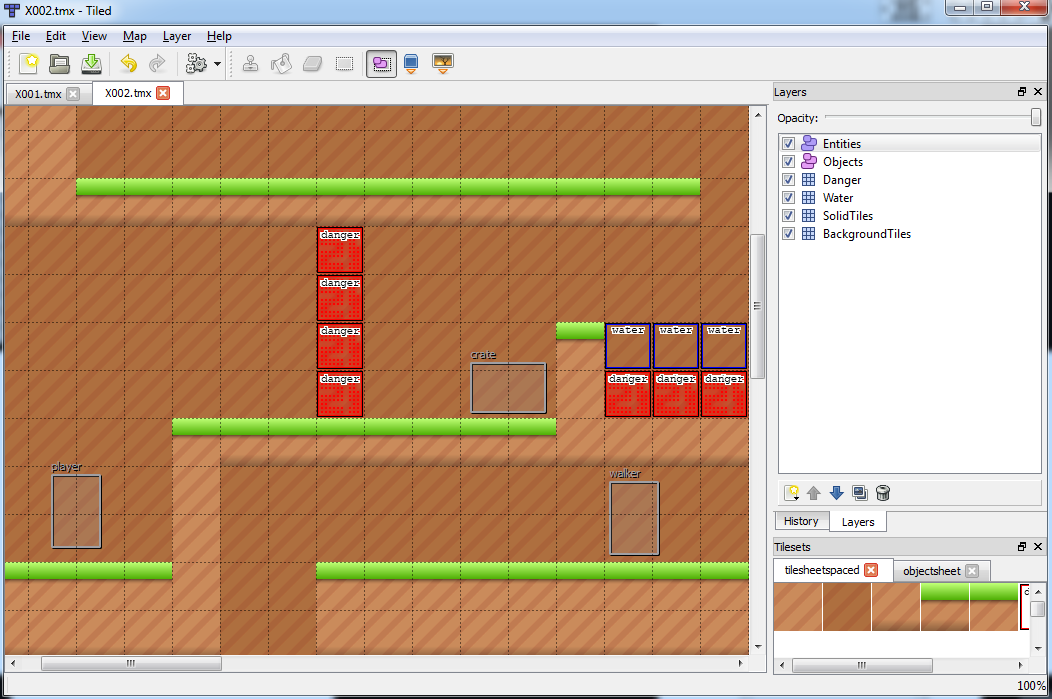The width and height of the screenshot is (1052, 699).
Task: Click the Add layer icon
Action: point(792,493)
